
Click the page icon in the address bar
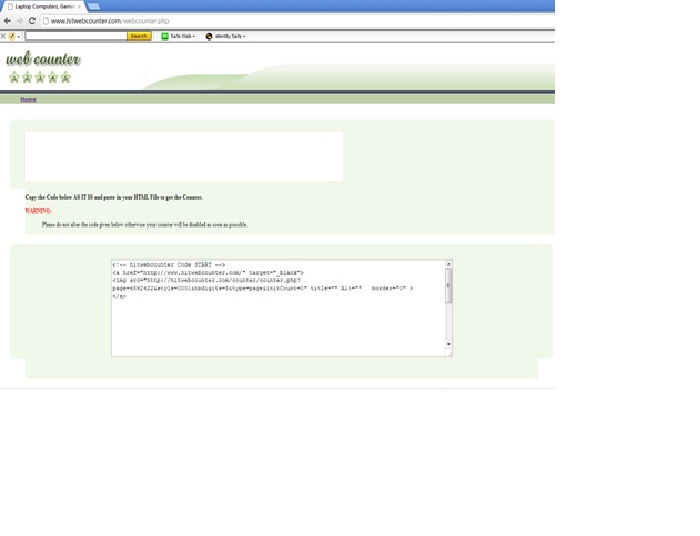pos(46,21)
